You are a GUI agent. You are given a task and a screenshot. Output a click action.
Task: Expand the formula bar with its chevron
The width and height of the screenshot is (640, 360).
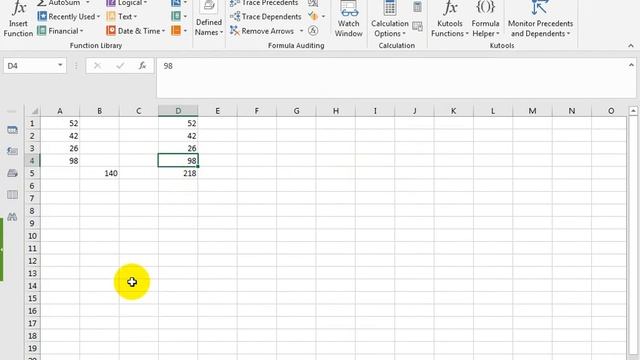[631, 65]
